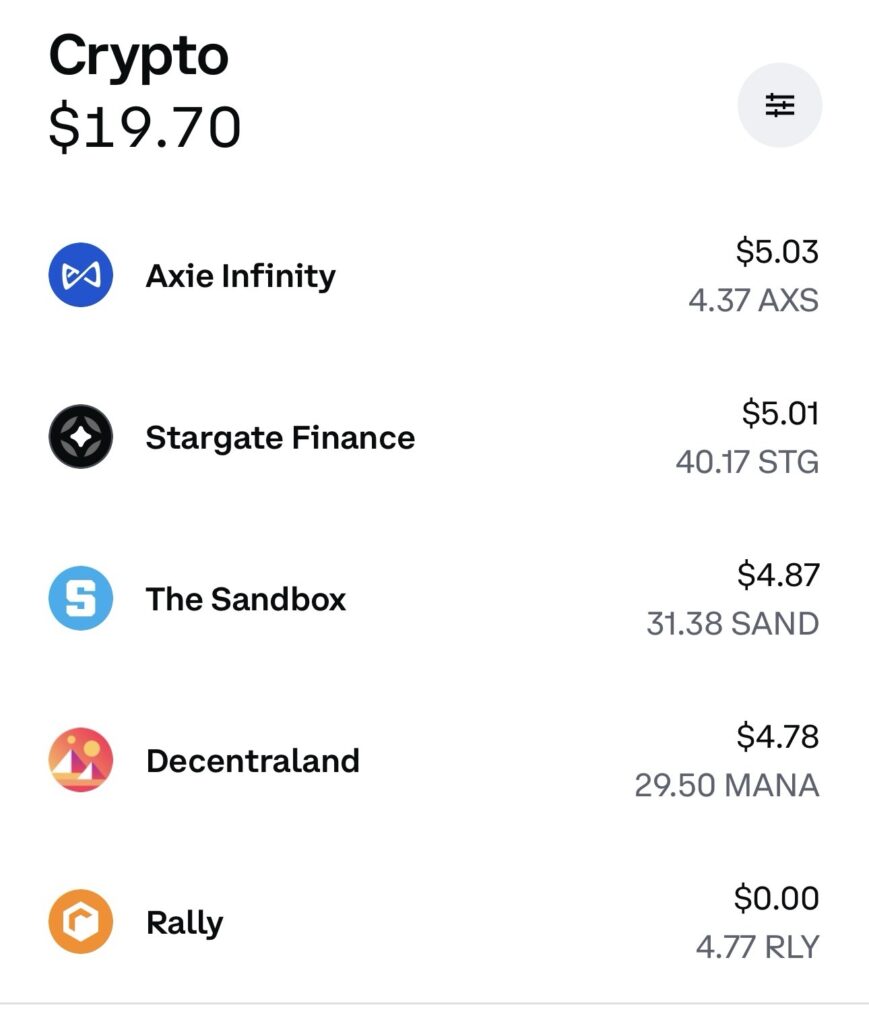Screen dimensions: 869x1024
Task: Click the $5.01 Stargate Finance value
Action: click(780, 413)
